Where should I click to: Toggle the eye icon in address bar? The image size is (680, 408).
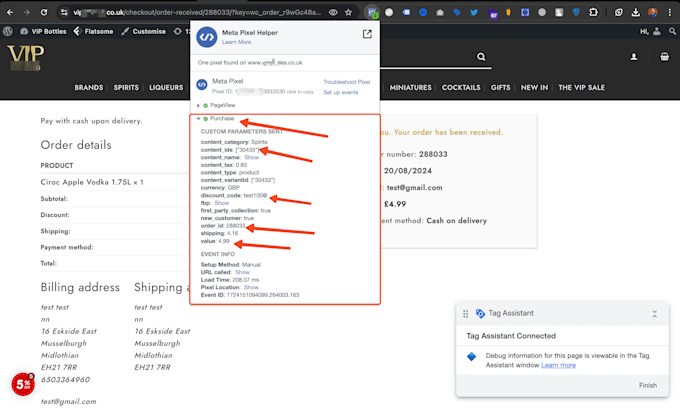(x=333, y=12)
